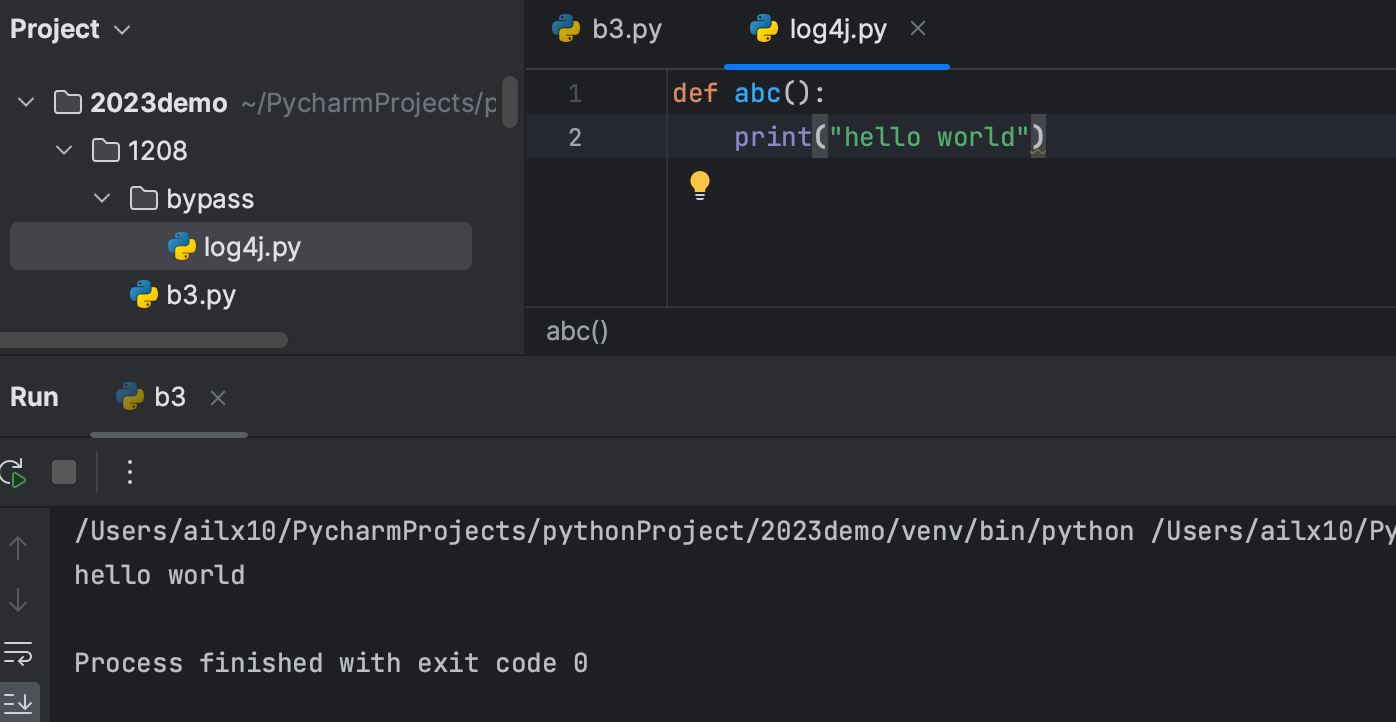Toggle scroll to end of output

click(18, 703)
